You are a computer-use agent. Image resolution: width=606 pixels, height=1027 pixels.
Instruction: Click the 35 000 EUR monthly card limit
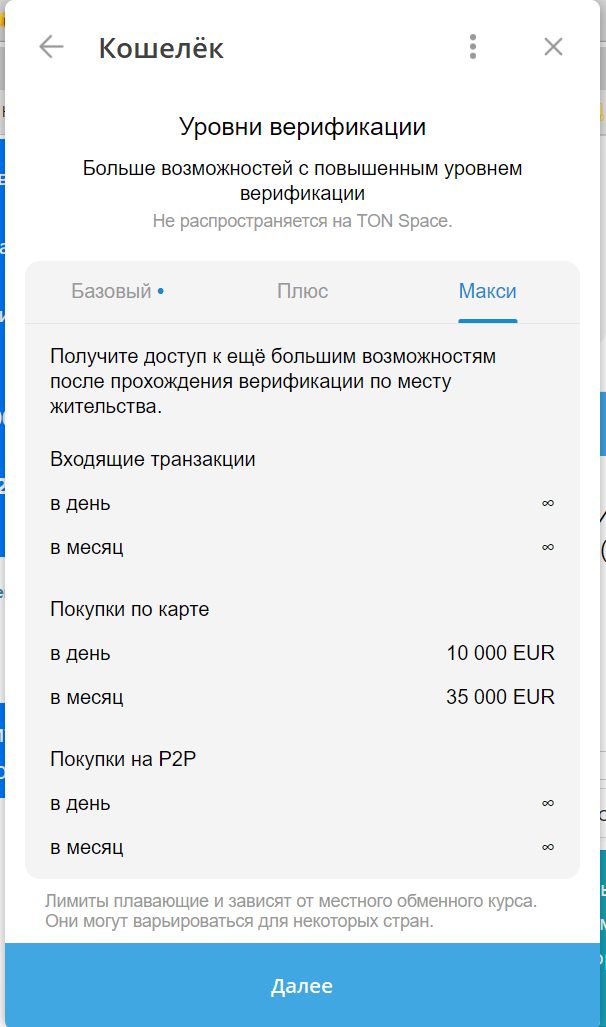(x=499, y=696)
